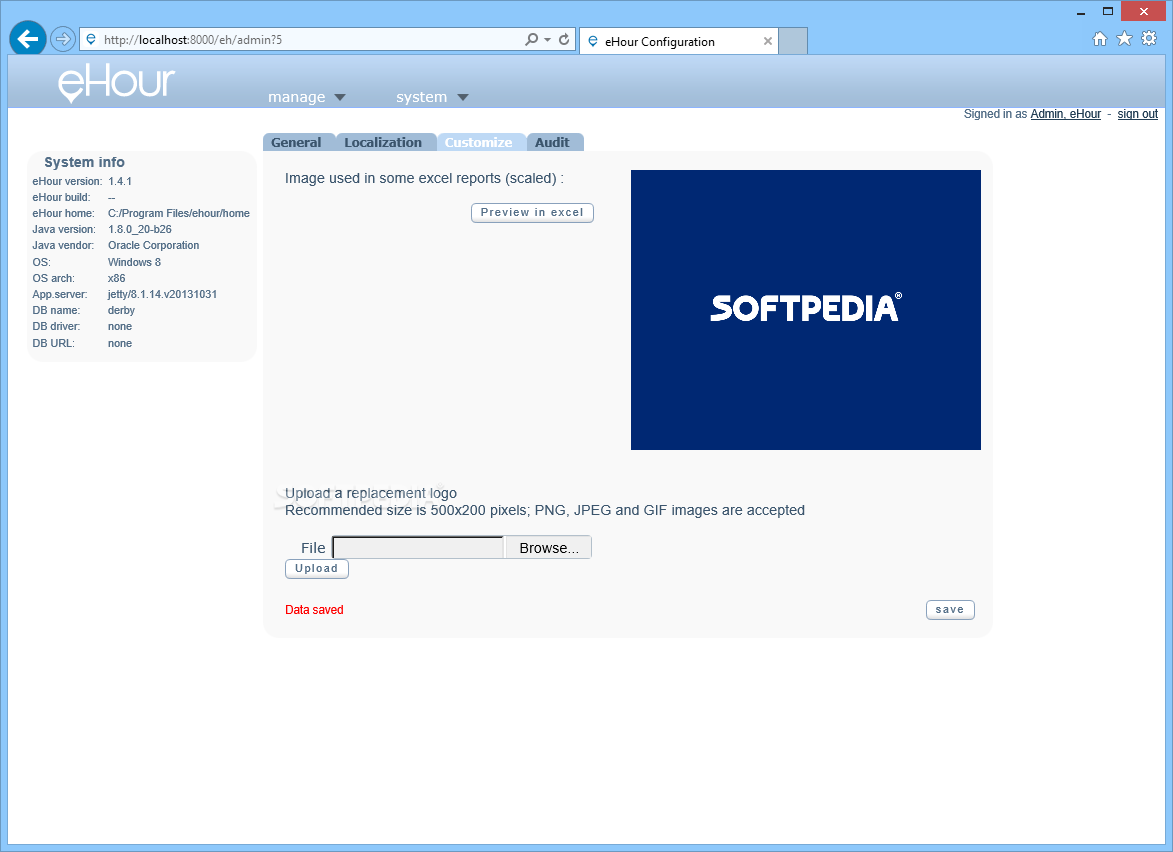Click Java version value 1.8.0_20-b26
The image size is (1173, 852).
click(140, 229)
